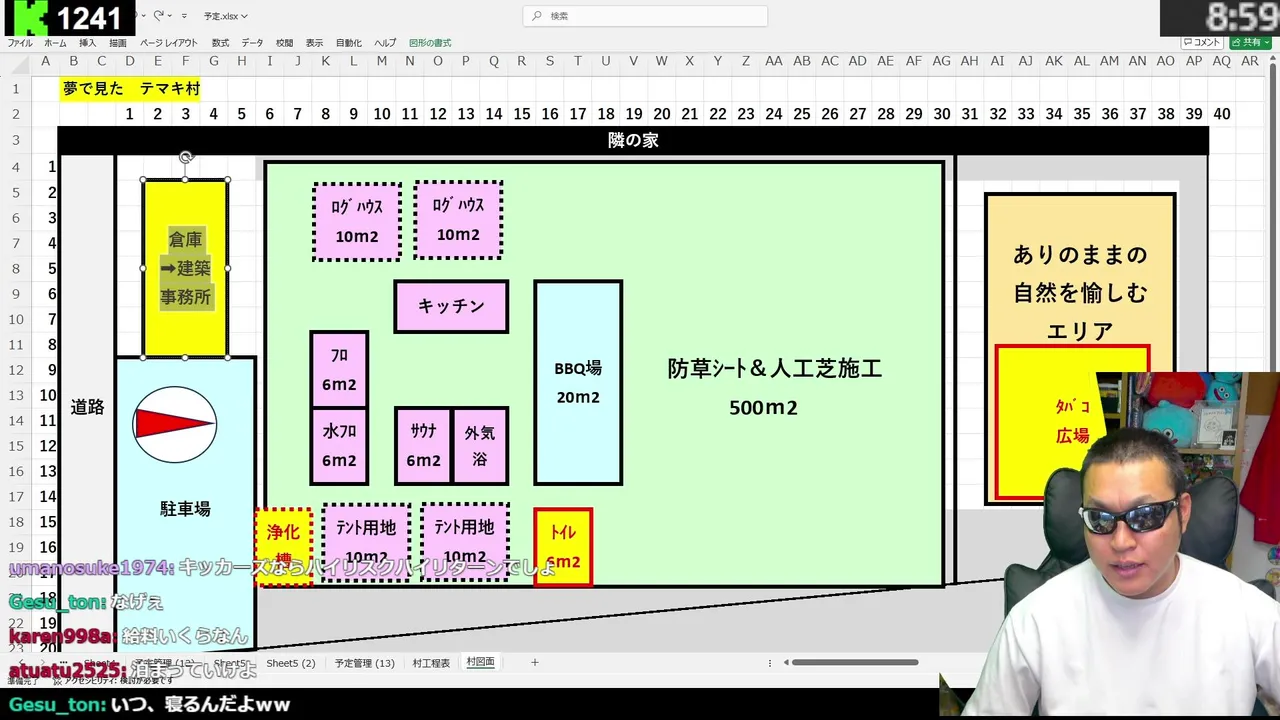Select the フロ 6m2 shape
The width and height of the screenshot is (1280, 720).
(x=339, y=369)
